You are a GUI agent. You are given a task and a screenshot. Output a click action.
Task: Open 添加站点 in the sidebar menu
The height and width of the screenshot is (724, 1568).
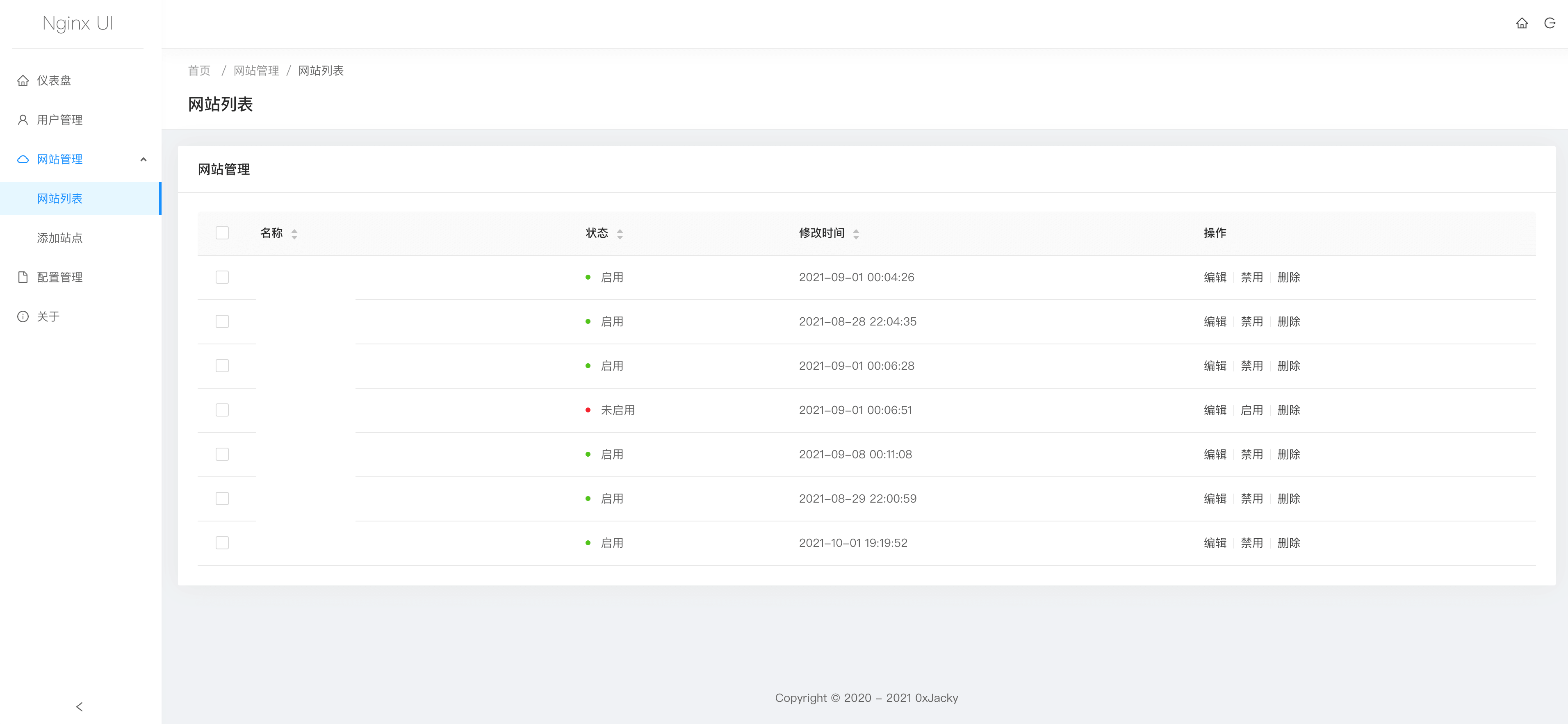pos(59,238)
